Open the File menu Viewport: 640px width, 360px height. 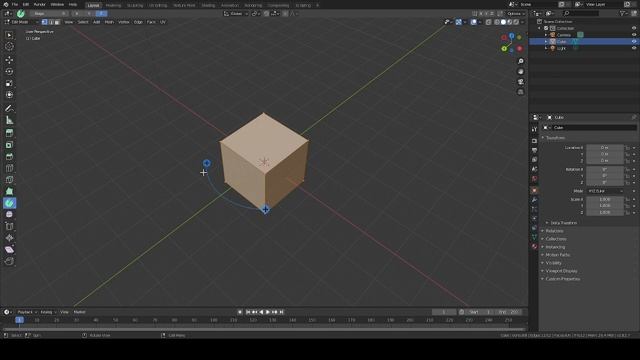tap(15, 4)
